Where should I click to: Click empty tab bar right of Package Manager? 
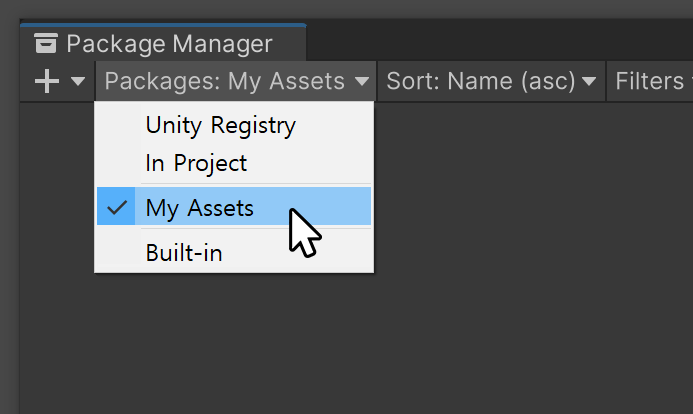click(x=500, y=42)
